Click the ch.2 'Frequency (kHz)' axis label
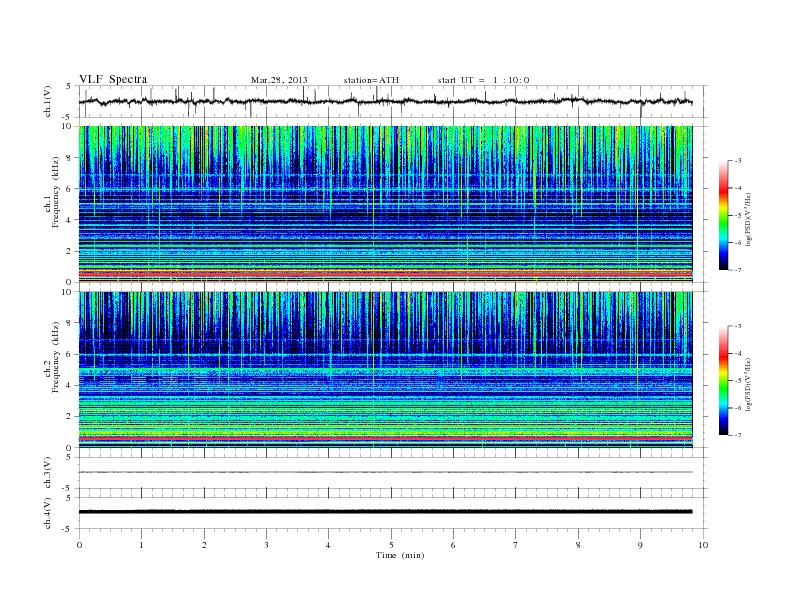This screenshot has width=792, height=612. pyautogui.click(x=56, y=357)
